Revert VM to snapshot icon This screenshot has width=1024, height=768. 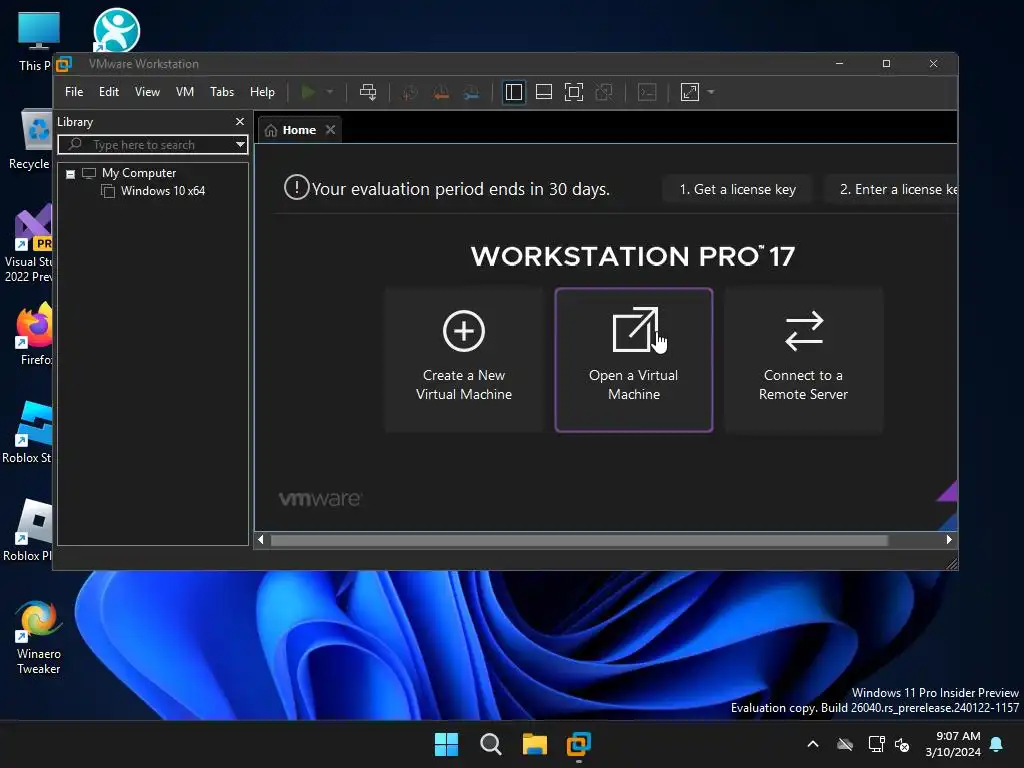click(441, 92)
